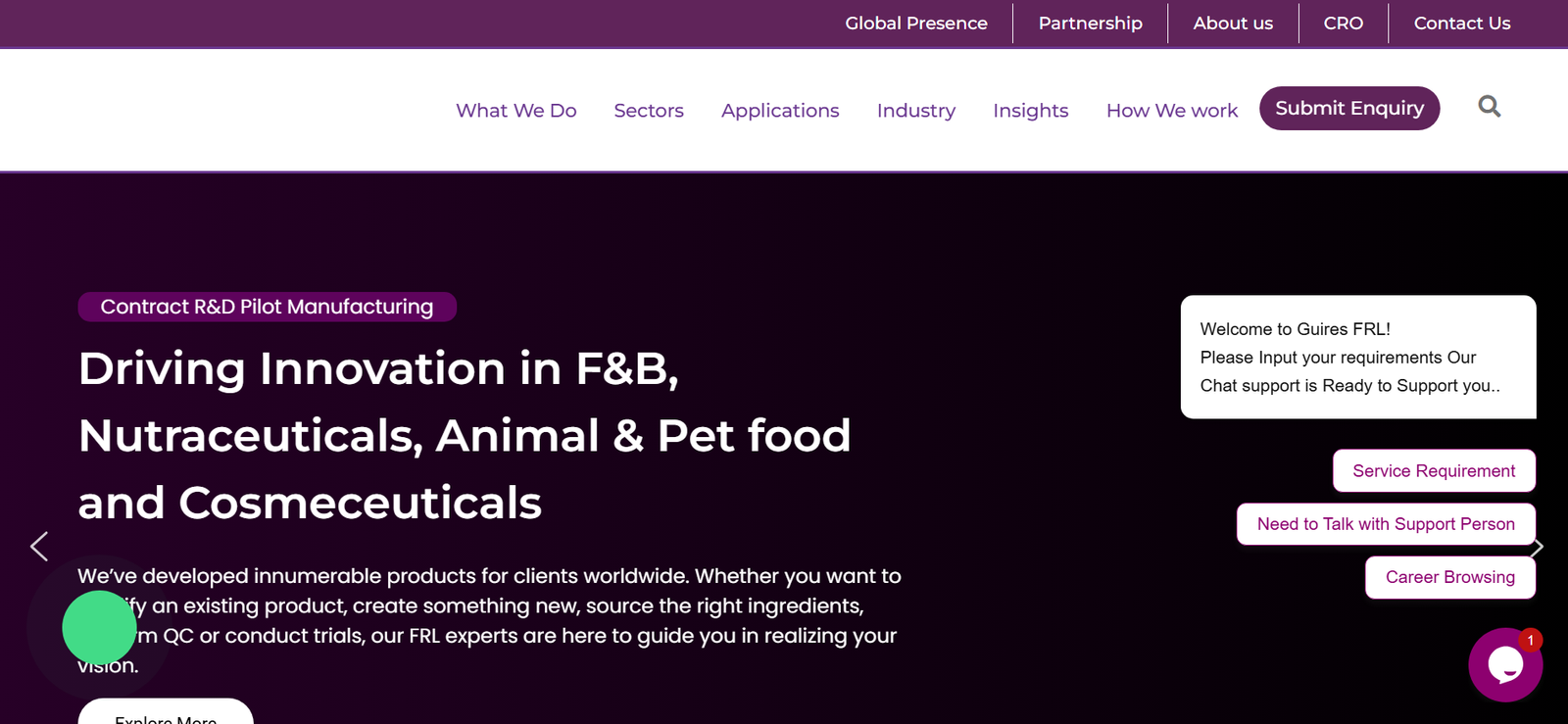Go to How We work
This screenshot has height=724, width=1568.
click(x=1172, y=111)
